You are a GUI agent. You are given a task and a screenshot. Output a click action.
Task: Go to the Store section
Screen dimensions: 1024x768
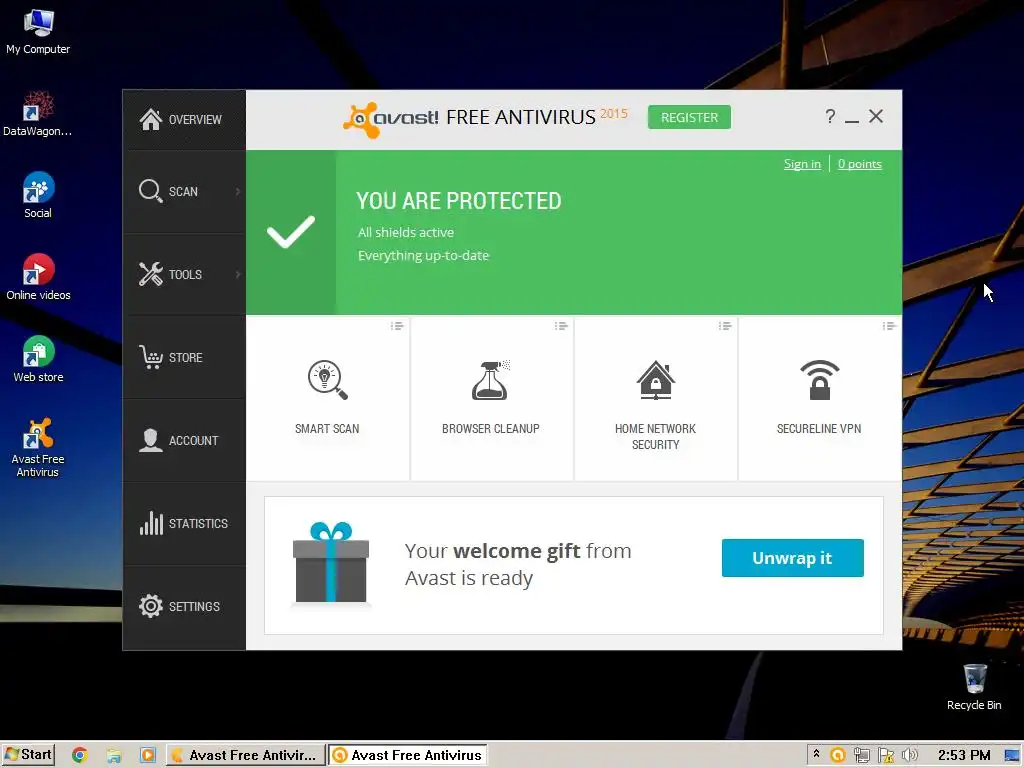[184, 357]
